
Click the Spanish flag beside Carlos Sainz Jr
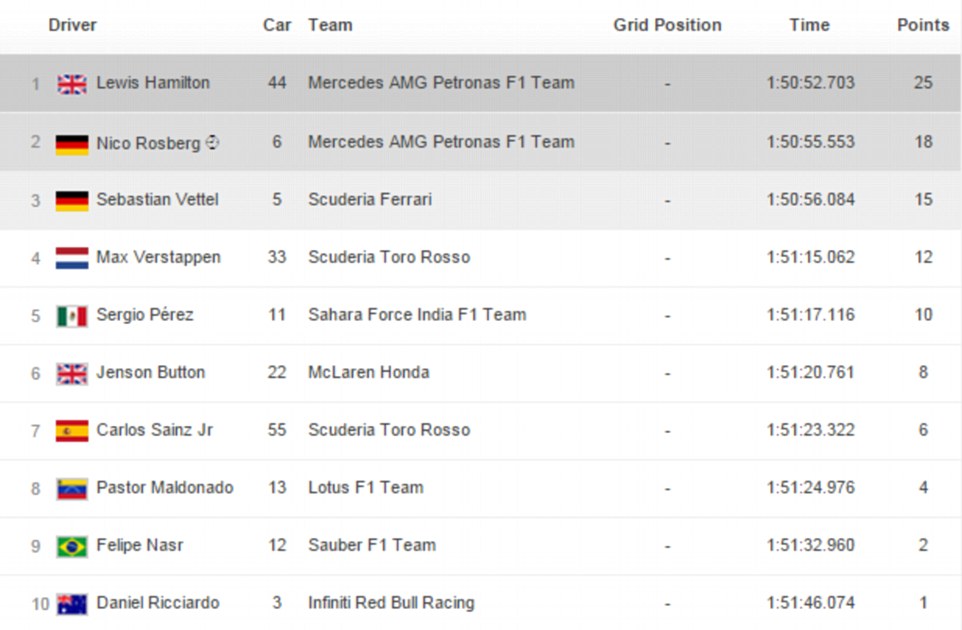[x=72, y=431]
